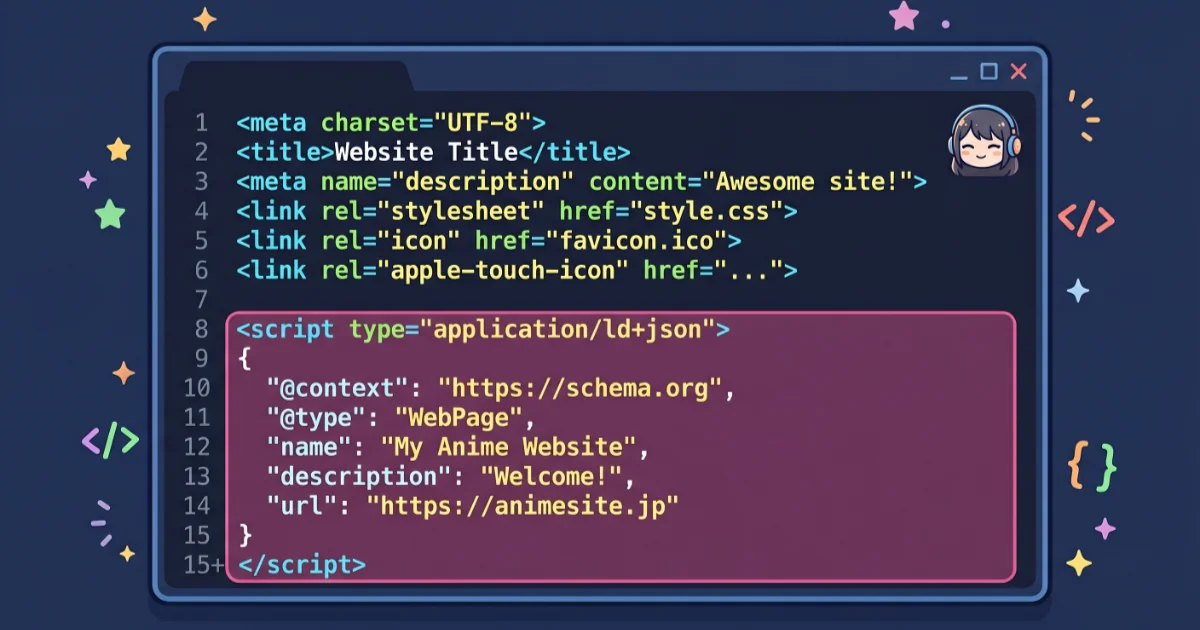Click line number 6 in gutter
Viewport: 1200px width, 630px height.
pos(201,270)
